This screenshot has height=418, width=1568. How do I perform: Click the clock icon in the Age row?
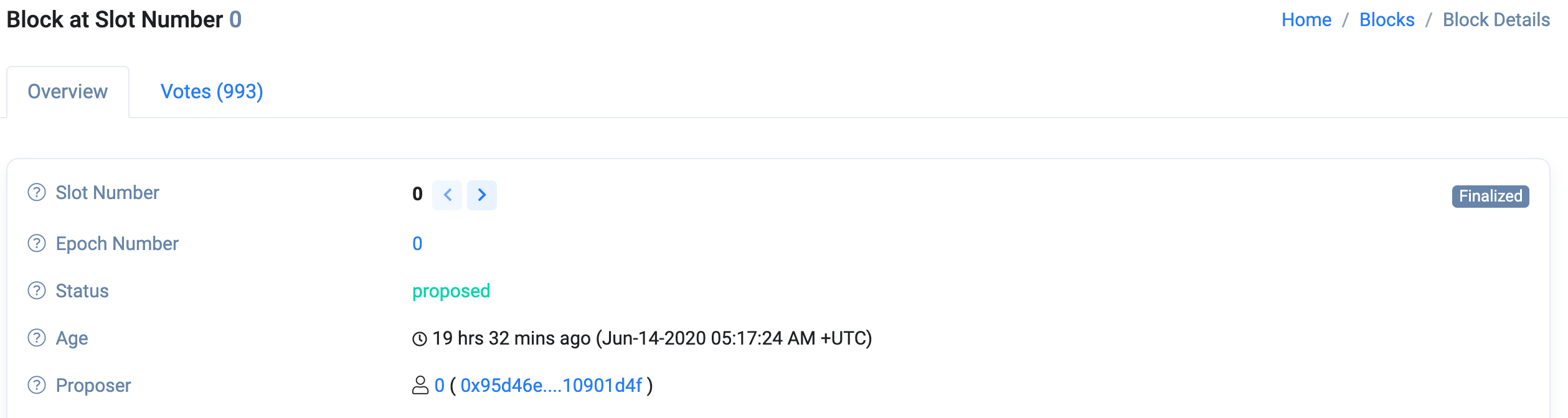[x=418, y=338]
